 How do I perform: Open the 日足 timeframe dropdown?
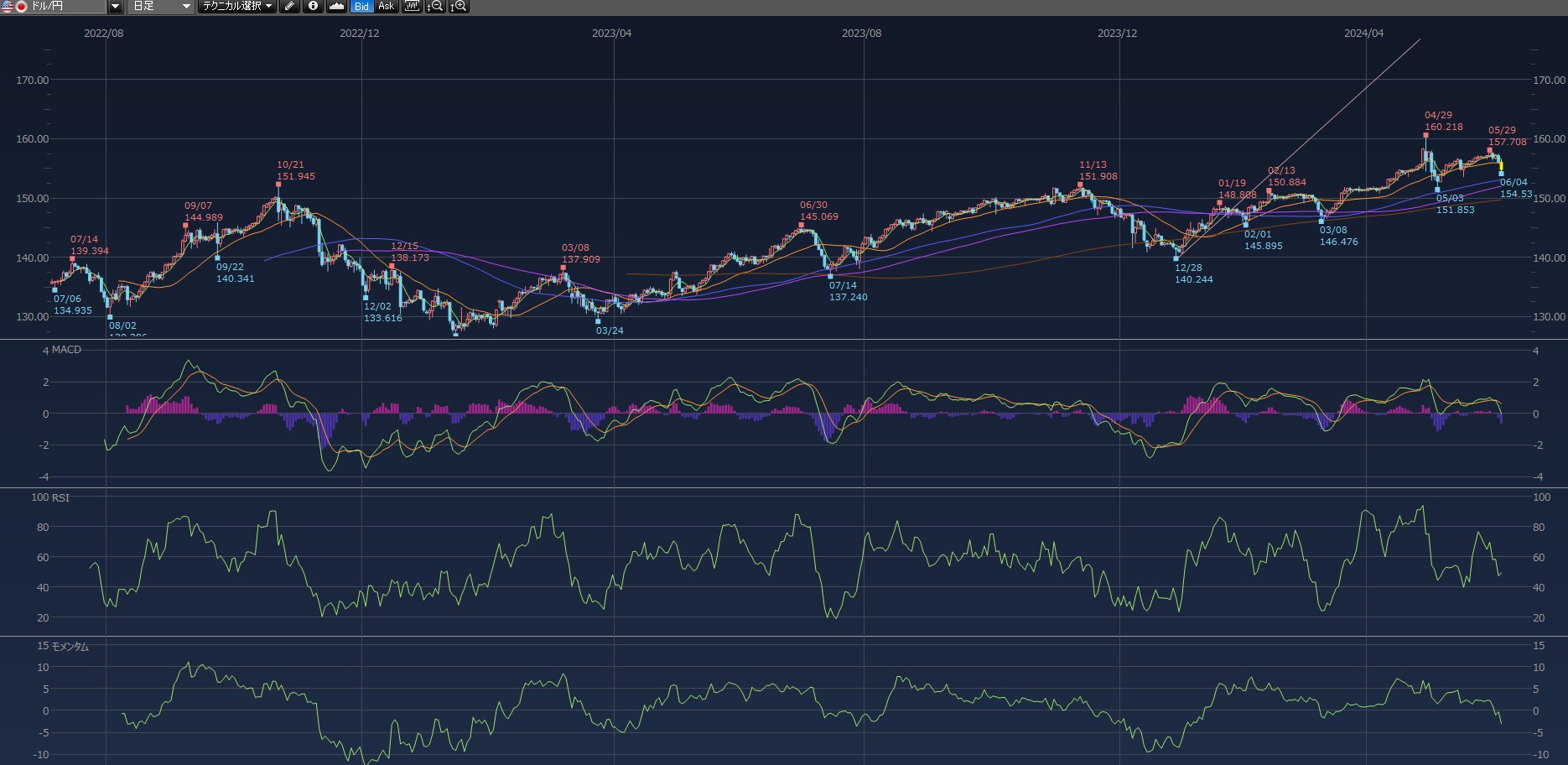(162, 7)
